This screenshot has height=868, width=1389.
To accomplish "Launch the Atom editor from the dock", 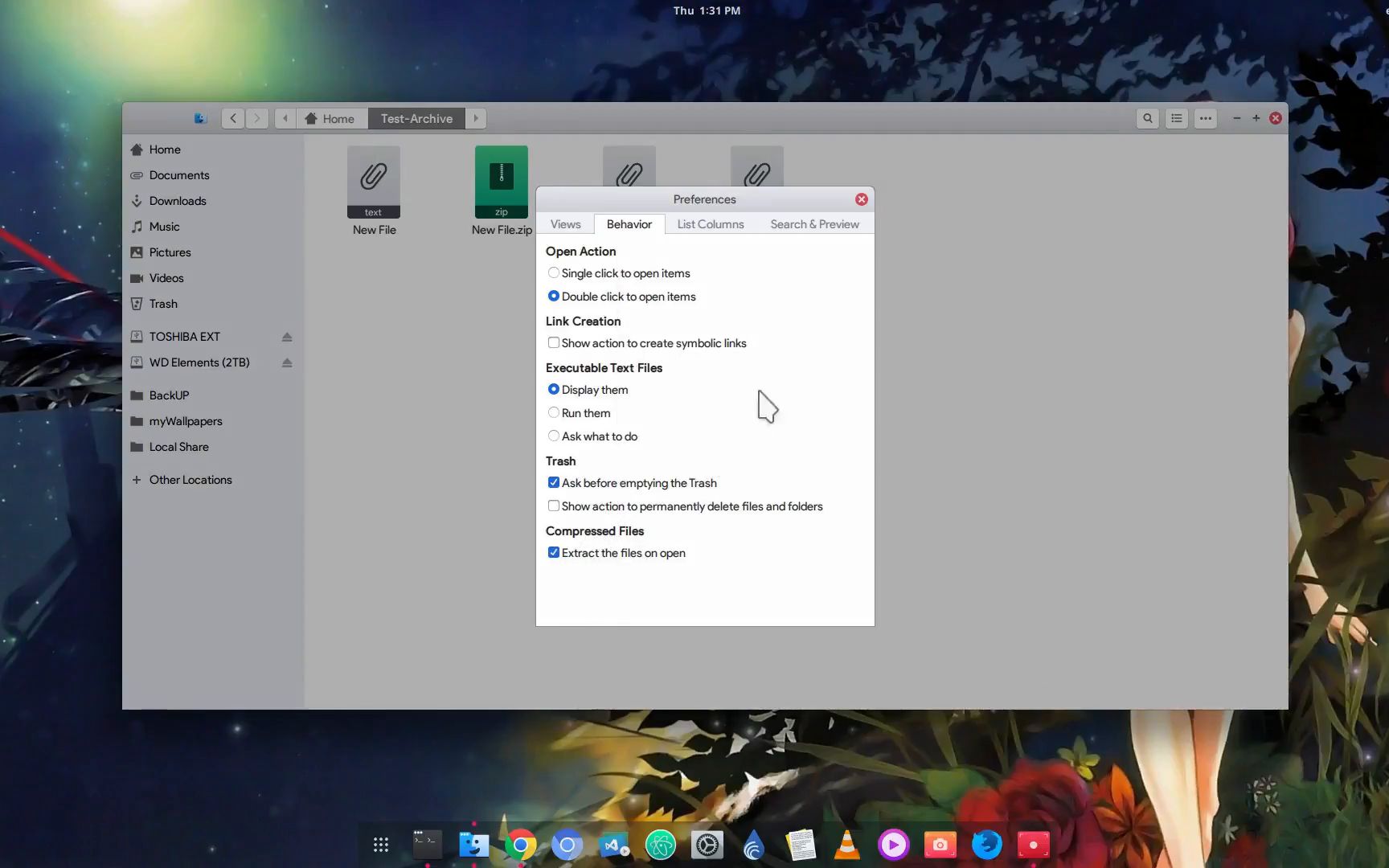I will (x=660, y=845).
